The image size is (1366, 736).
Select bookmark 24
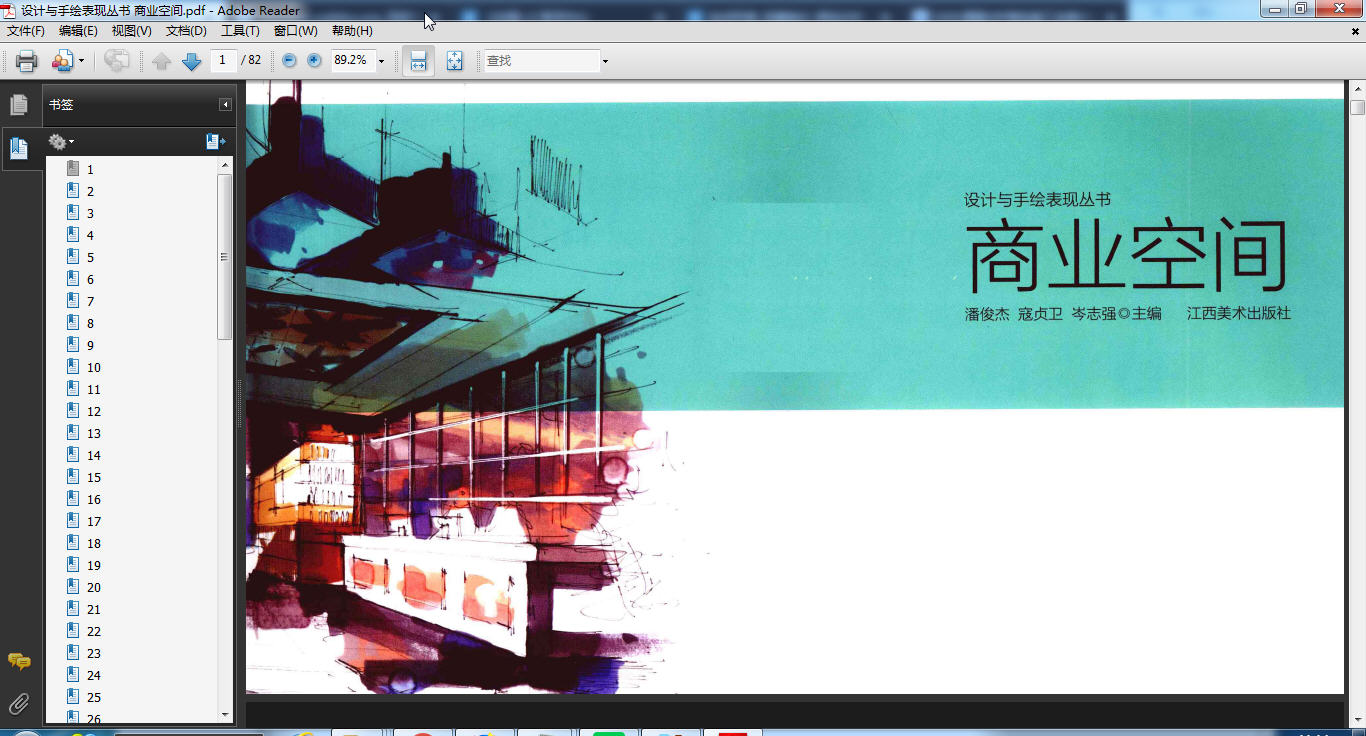click(x=94, y=676)
